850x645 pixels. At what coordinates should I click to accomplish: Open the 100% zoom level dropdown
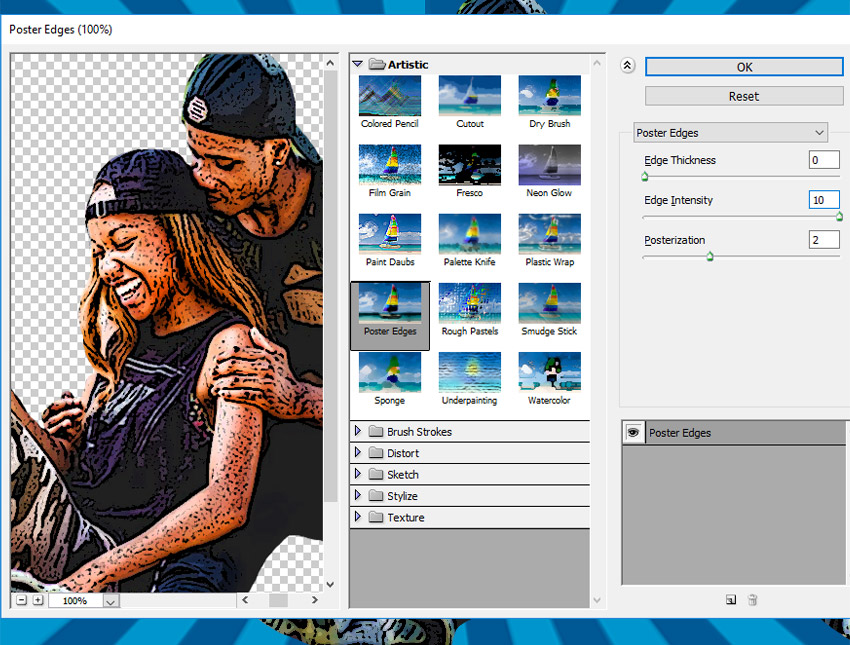click(x=110, y=601)
